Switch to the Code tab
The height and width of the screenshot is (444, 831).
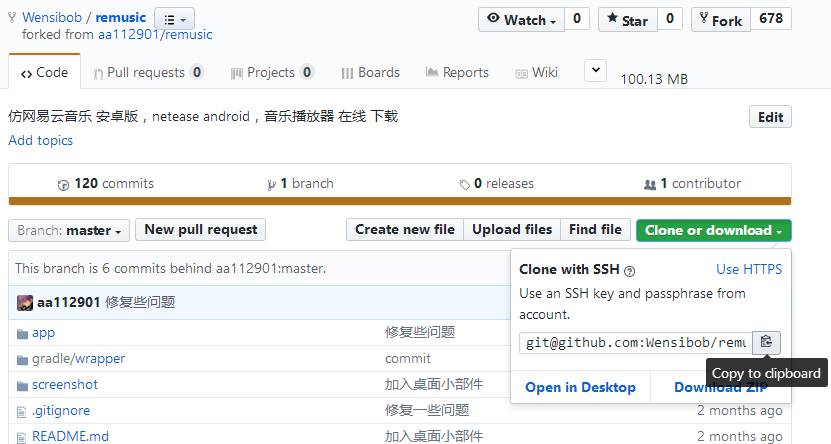click(x=45, y=73)
